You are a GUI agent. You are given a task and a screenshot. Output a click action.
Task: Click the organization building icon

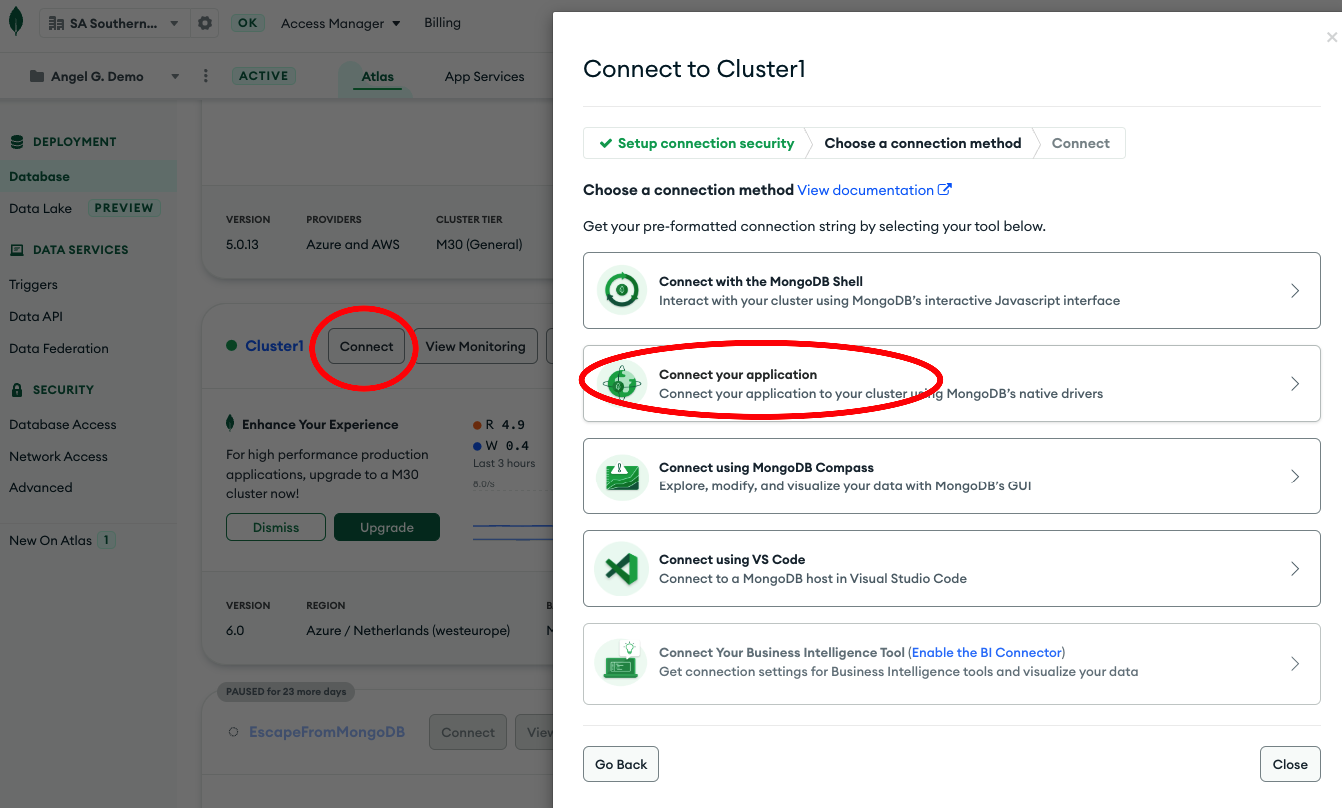[56, 23]
